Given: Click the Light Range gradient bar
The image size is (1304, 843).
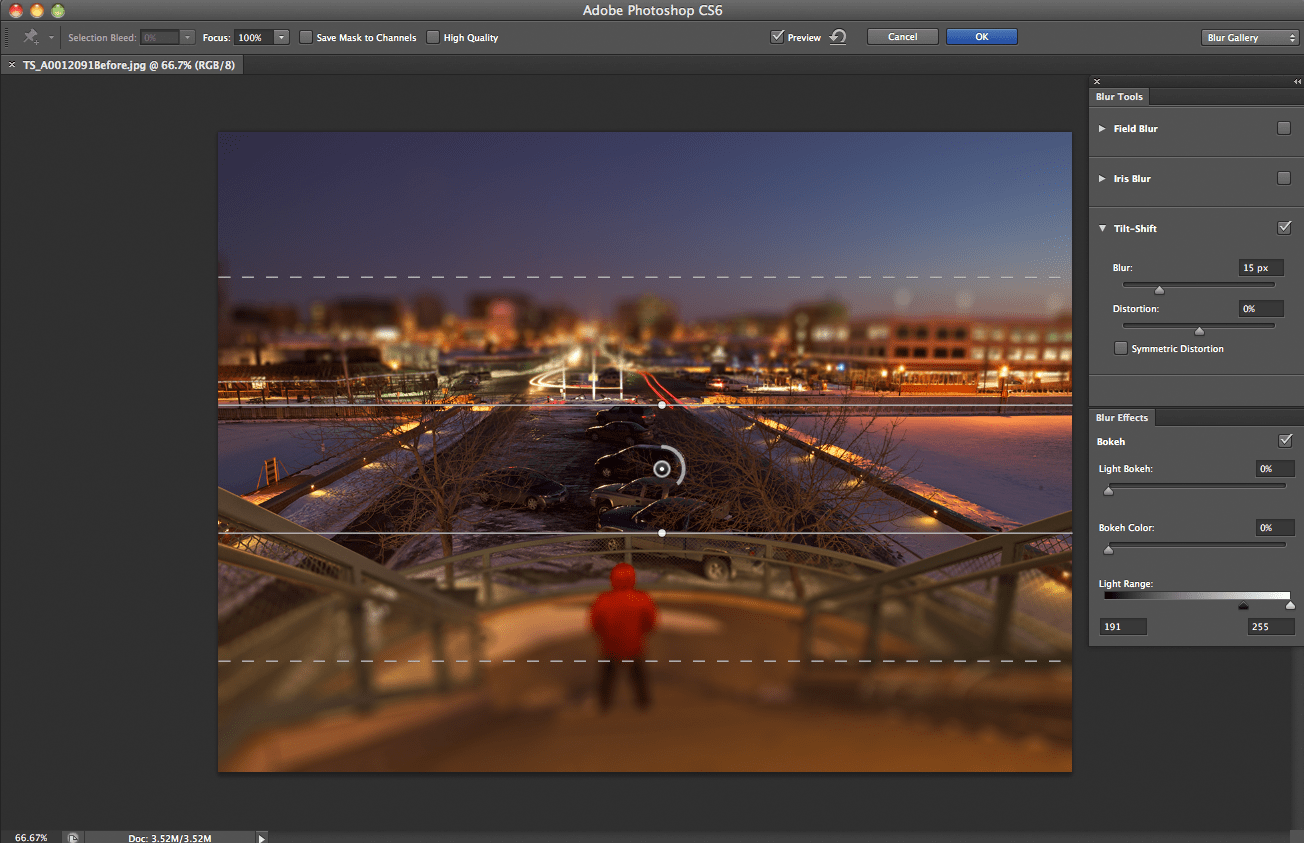Looking at the screenshot, I should click(x=1196, y=596).
